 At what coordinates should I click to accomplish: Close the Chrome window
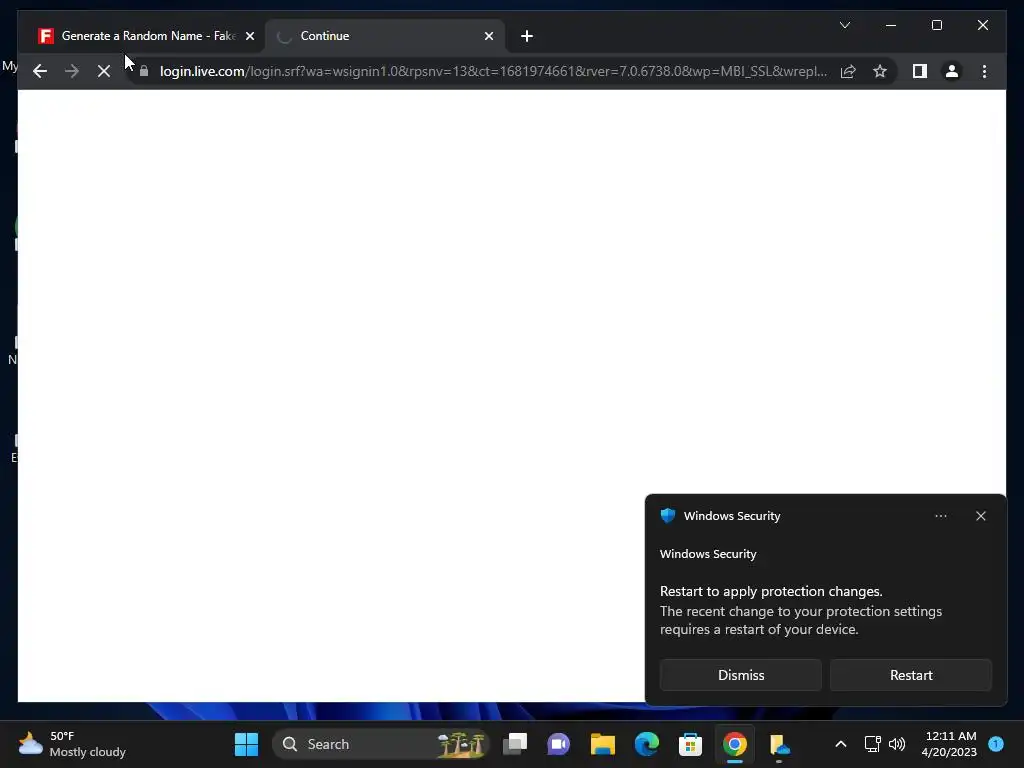coord(982,25)
